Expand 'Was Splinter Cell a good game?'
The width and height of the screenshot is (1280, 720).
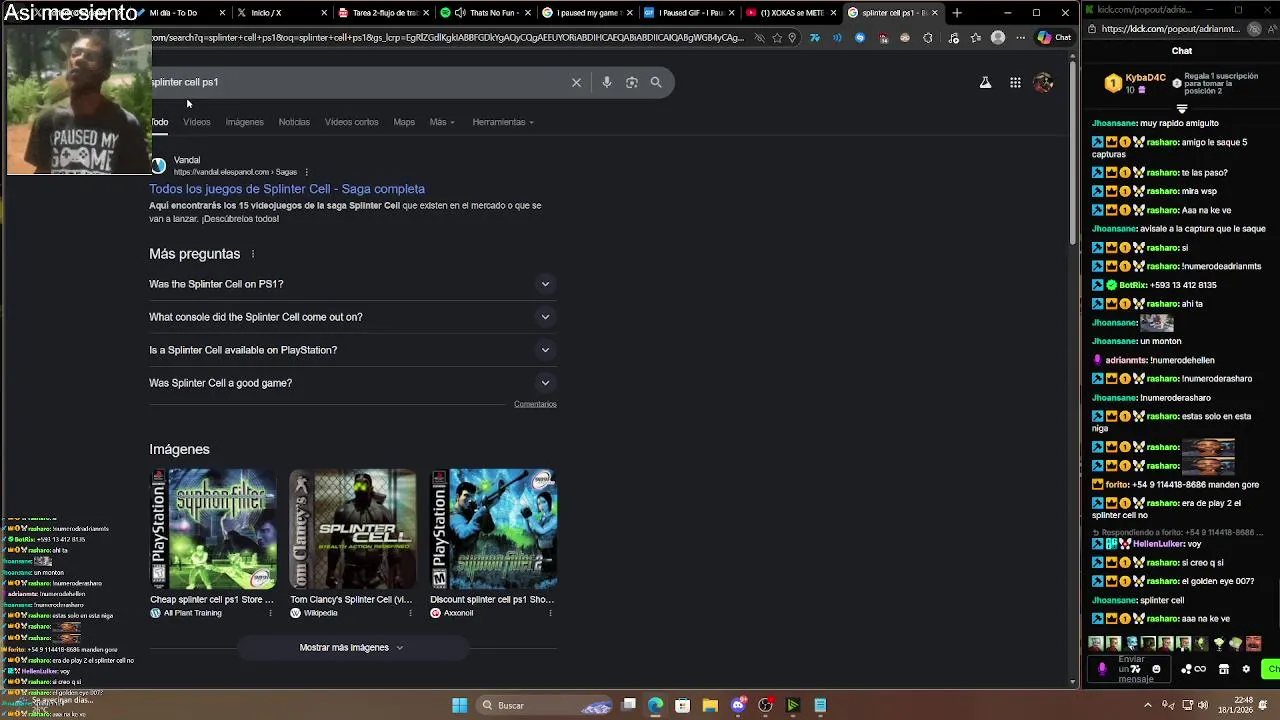click(351, 383)
